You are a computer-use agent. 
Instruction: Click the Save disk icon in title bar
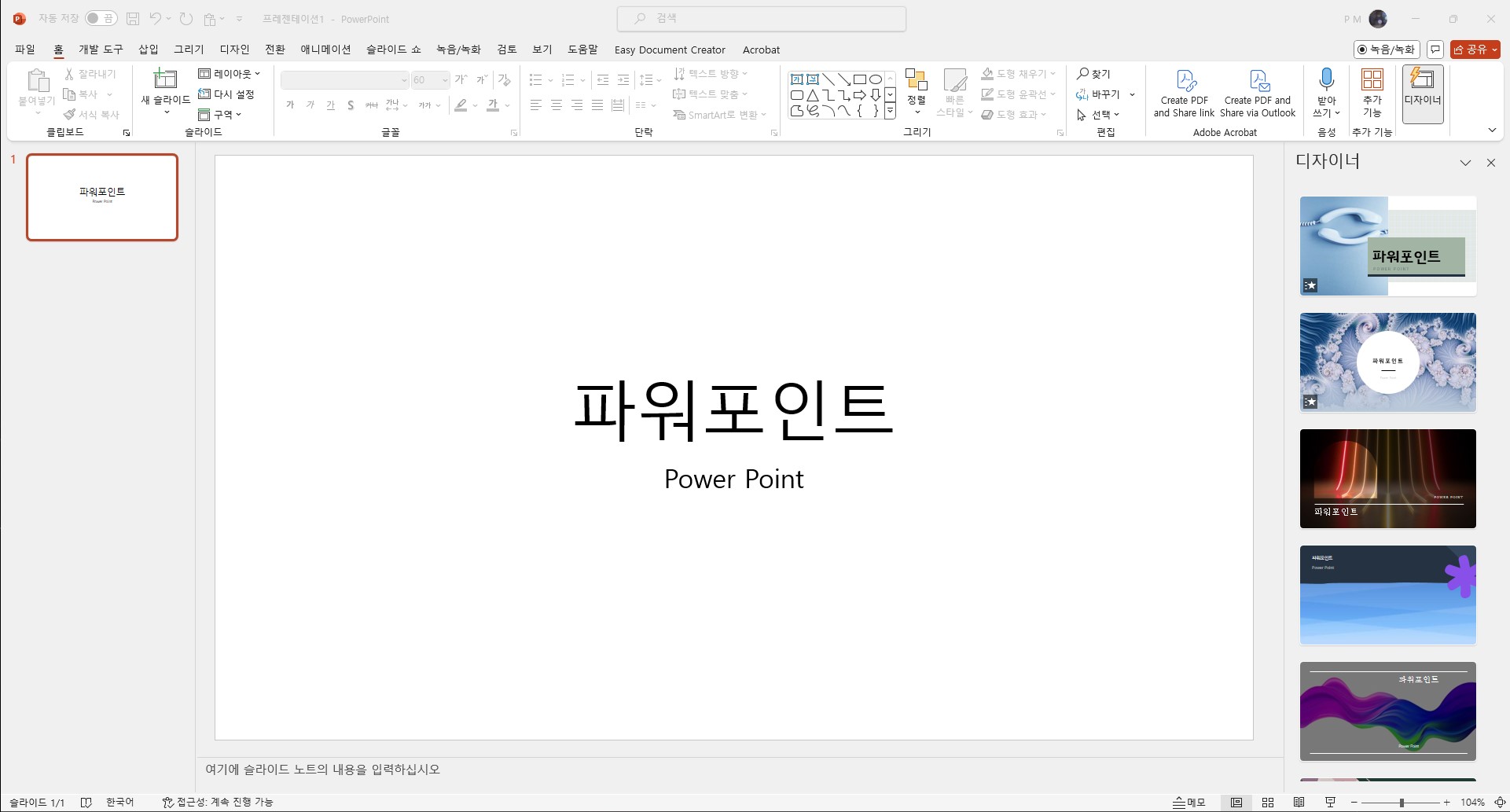133,18
